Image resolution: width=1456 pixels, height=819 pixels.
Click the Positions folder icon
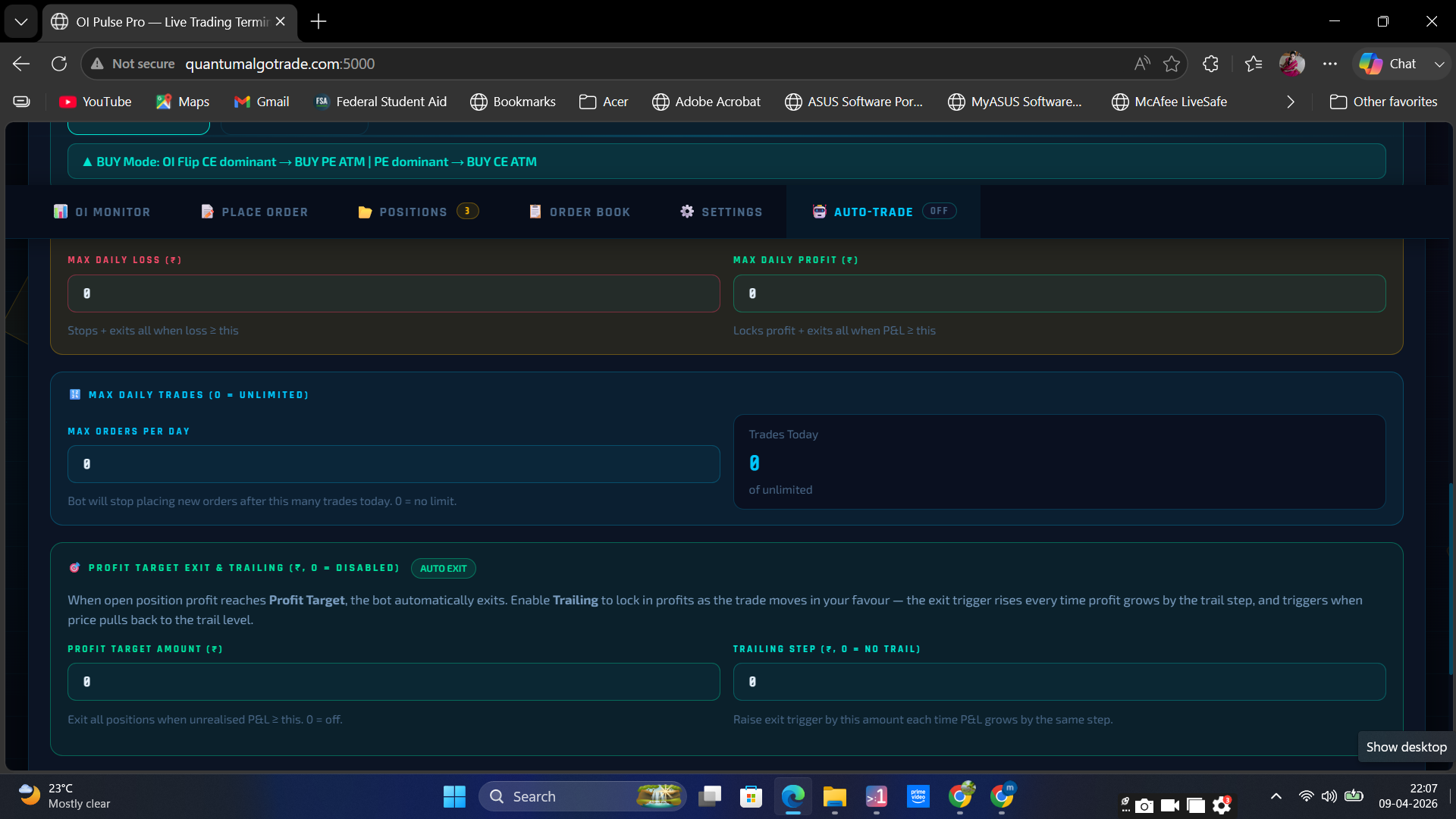365,212
